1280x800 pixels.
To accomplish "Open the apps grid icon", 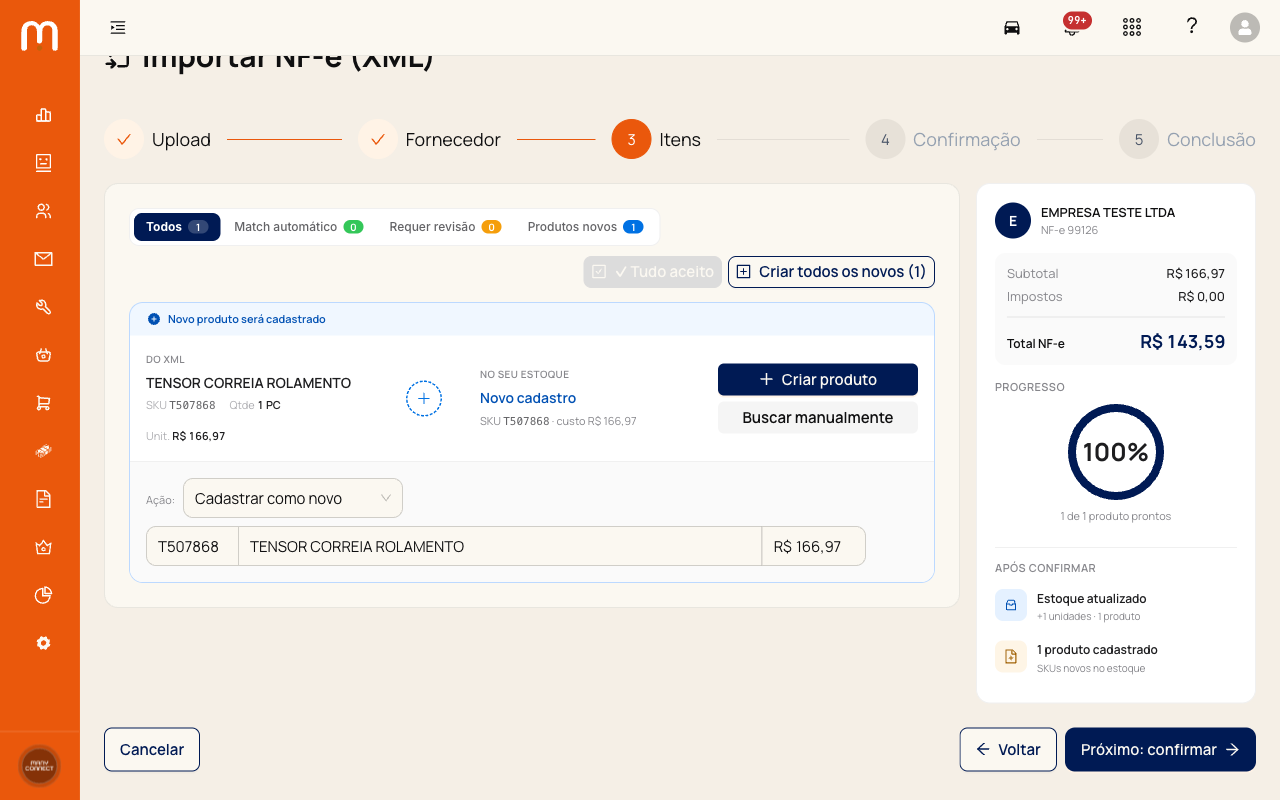I will (x=1132, y=27).
